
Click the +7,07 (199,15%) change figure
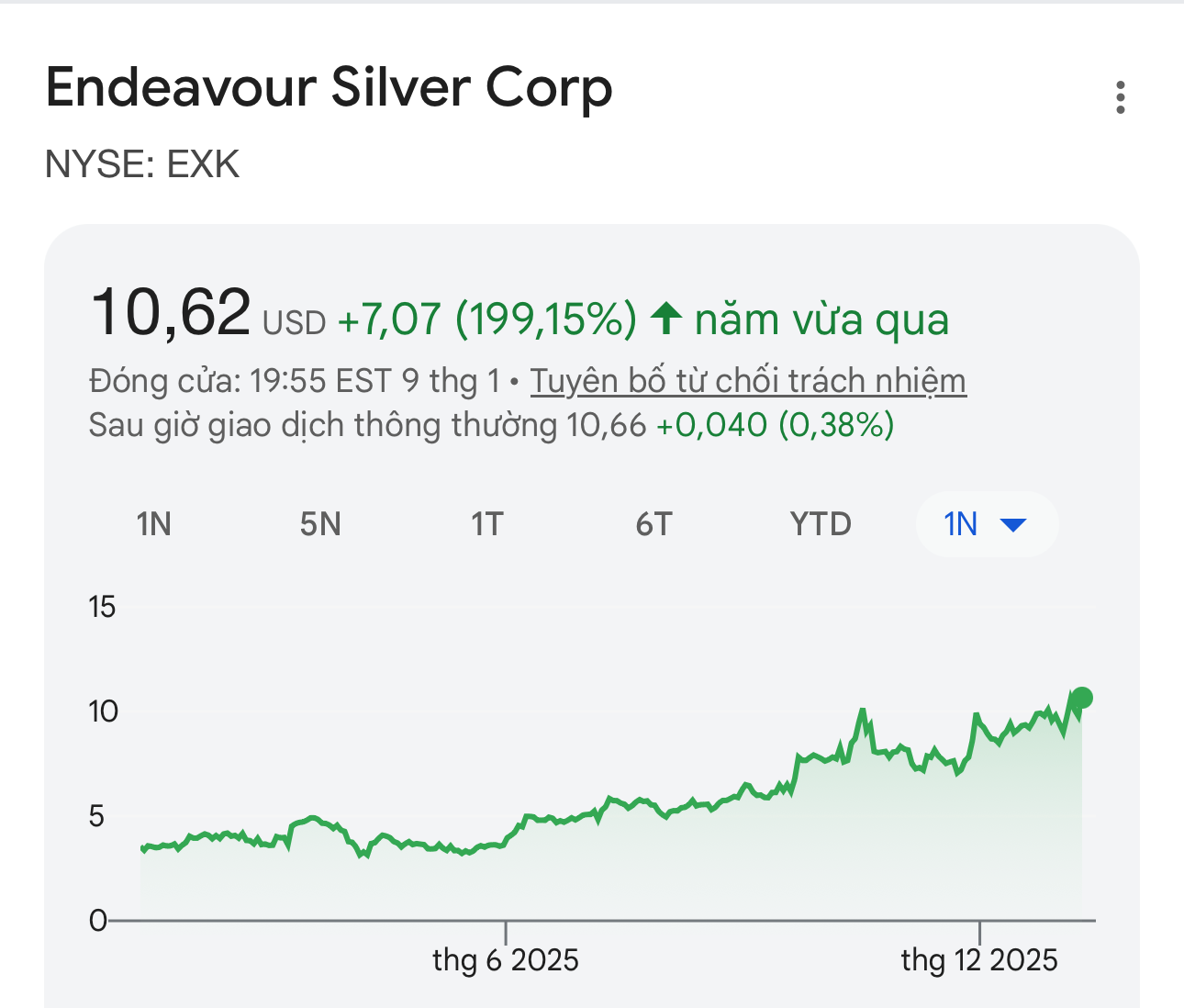click(486, 319)
